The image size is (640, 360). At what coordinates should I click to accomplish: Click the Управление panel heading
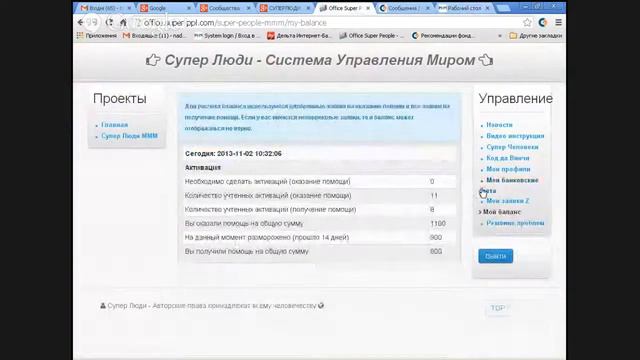[x=516, y=98]
